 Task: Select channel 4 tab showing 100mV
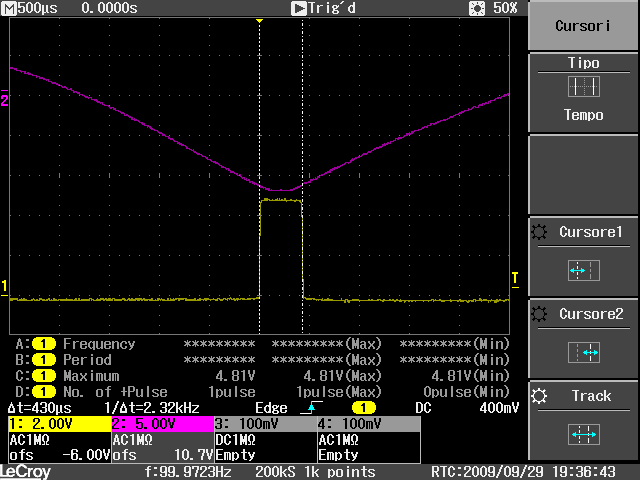[x=366, y=424]
